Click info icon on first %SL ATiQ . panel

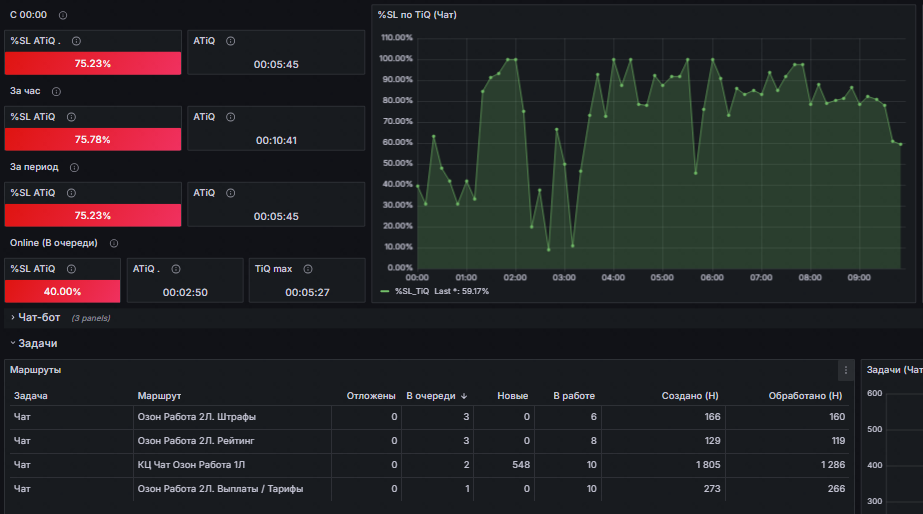[x=77, y=41]
